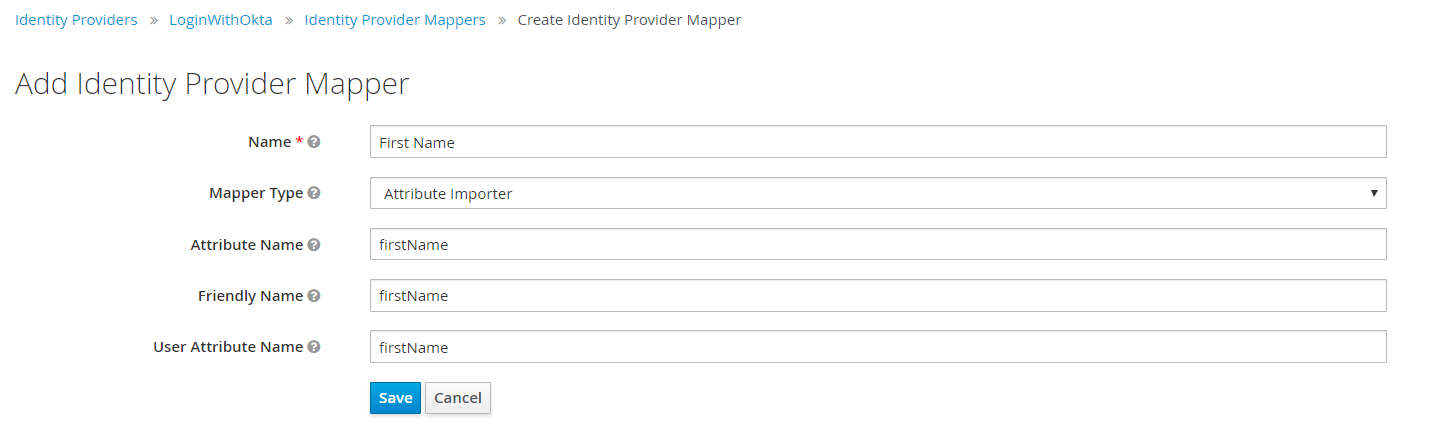Select the User Attribute Name input field

[x=877, y=347]
